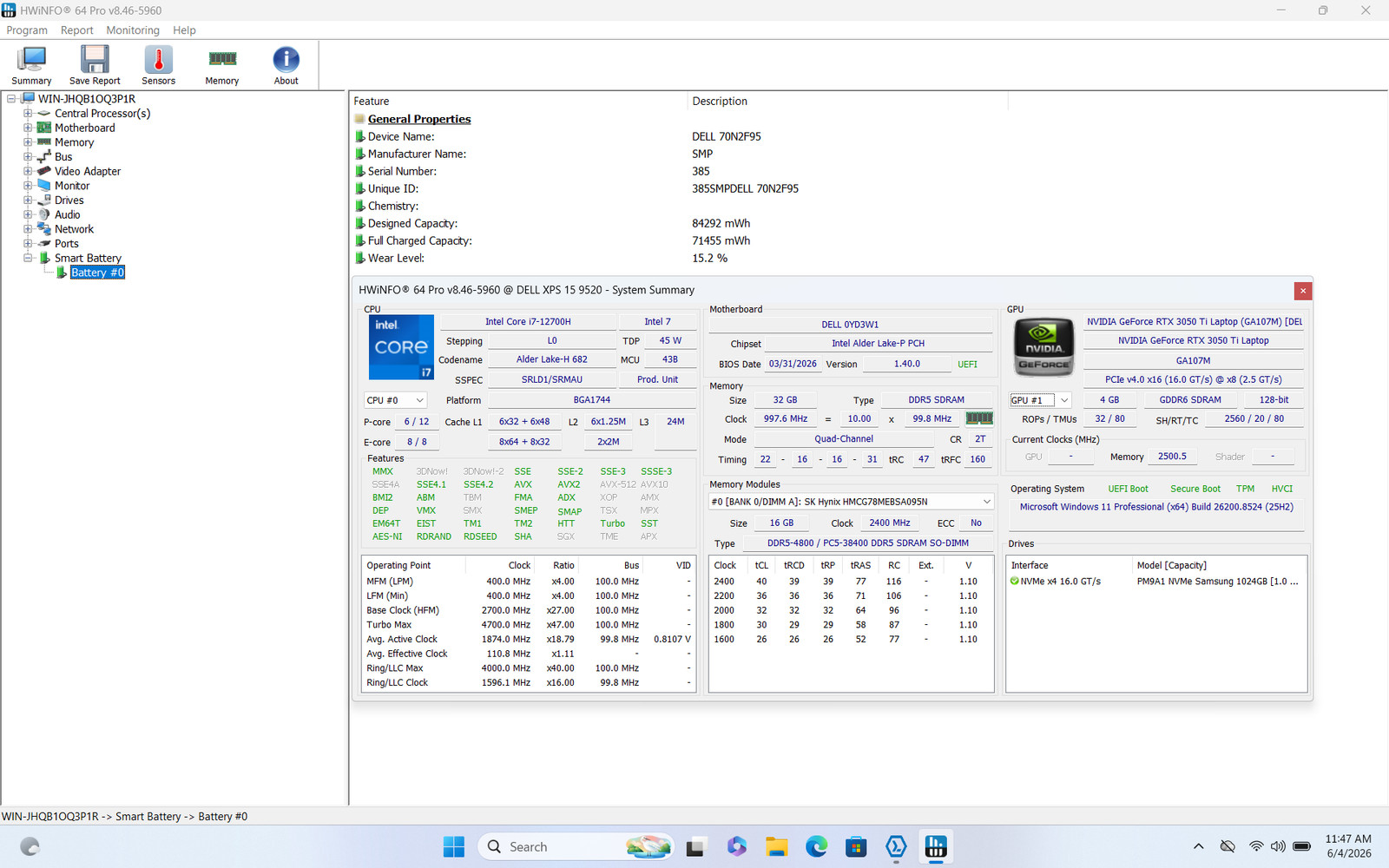The width and height of the screenshot is (1389, 868).
Task: Expand the Memory tree node
Action: coord(28,142)
